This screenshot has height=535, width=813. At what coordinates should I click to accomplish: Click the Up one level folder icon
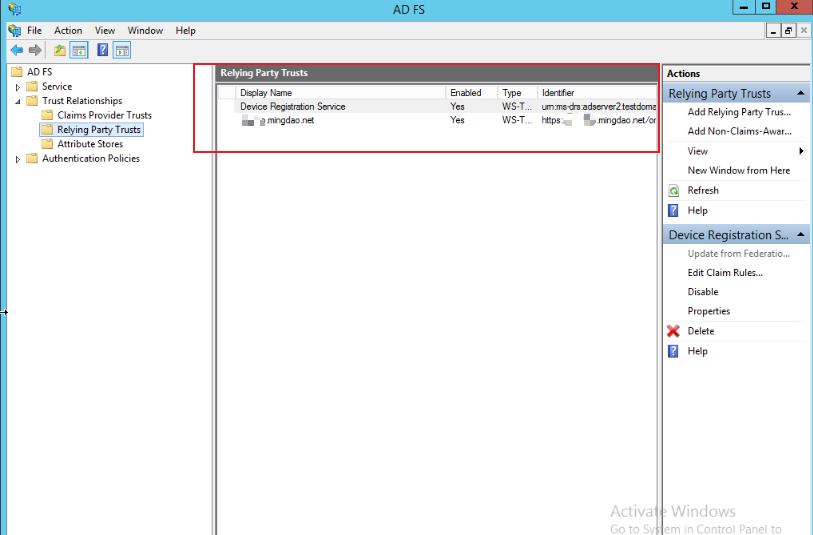[x=60, y=50]
